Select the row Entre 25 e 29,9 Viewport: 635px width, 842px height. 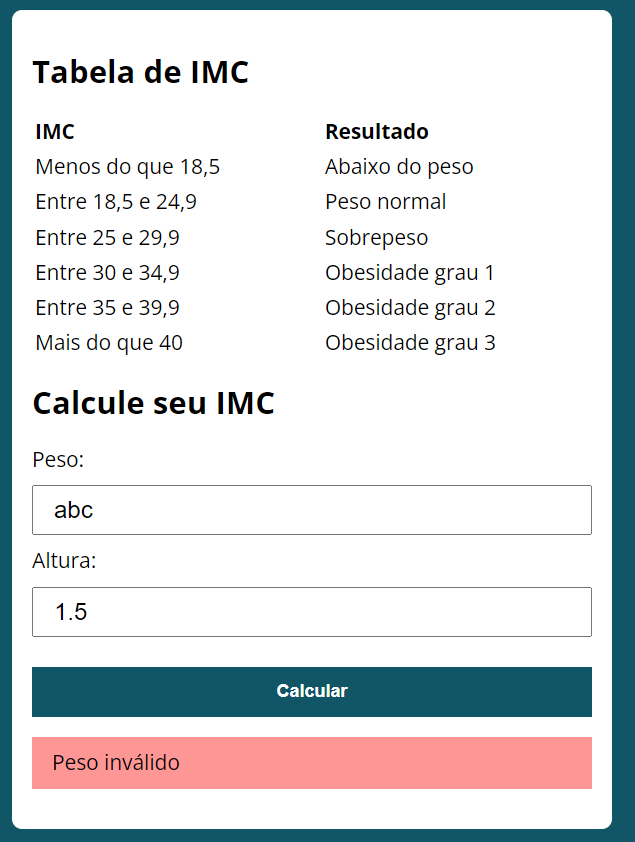pyautogui.click(x=106, y=237)
